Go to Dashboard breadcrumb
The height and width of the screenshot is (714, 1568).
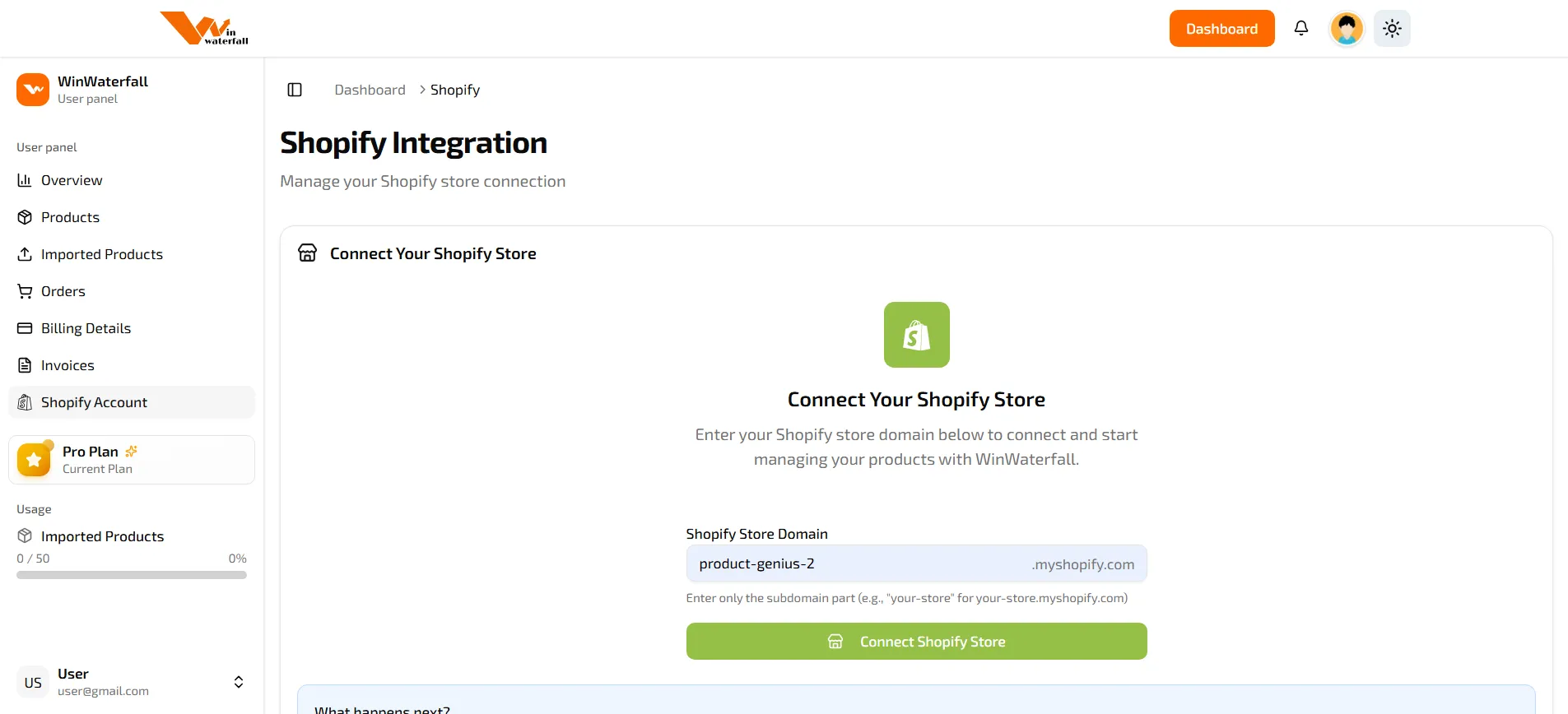[370, 90]
